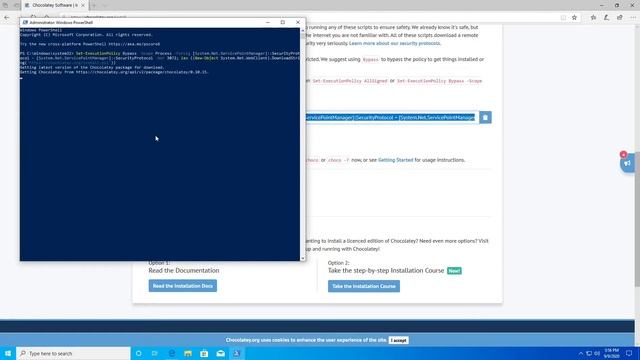The height and width of the screenshot is (360, 640).
Task: Select the PowerShell taskbar button
Action: point(237,353)
